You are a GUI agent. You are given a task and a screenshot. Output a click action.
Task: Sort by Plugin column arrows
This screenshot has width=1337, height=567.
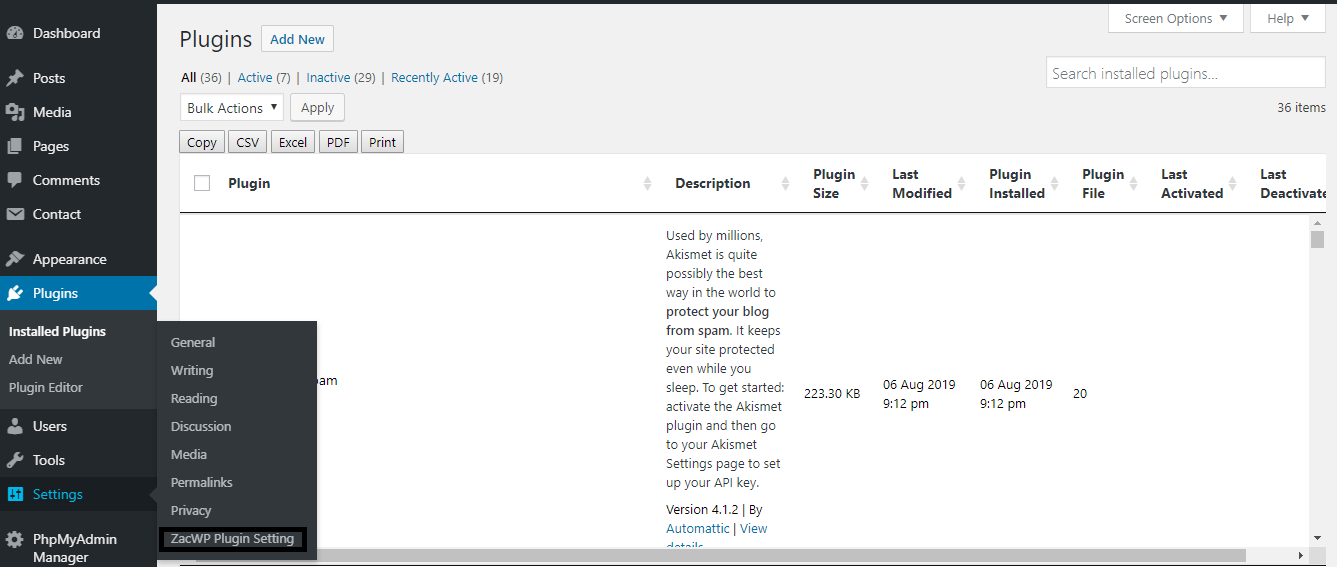click(x=647, y=183)
